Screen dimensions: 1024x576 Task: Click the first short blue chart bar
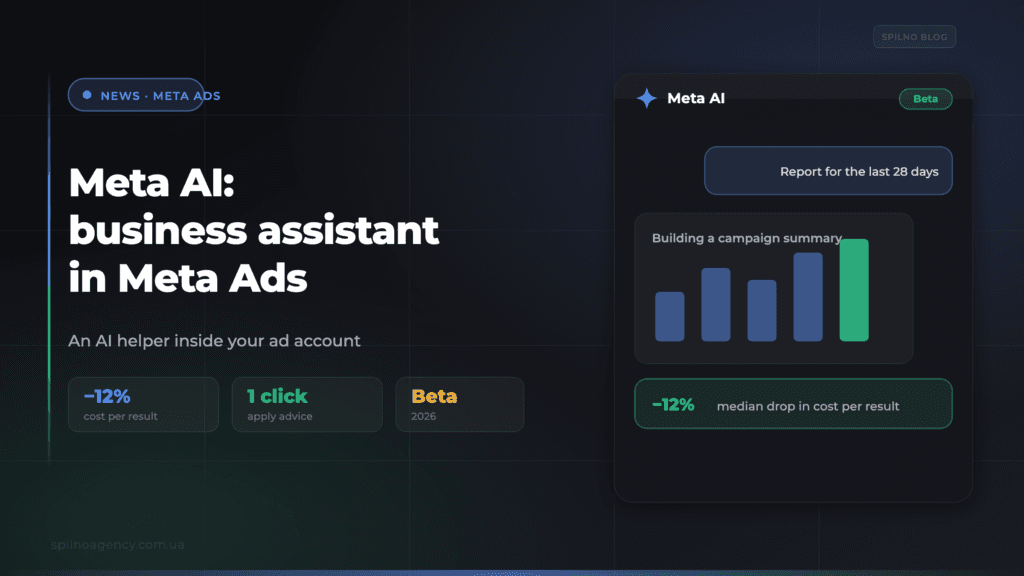[x=670, y=316]
